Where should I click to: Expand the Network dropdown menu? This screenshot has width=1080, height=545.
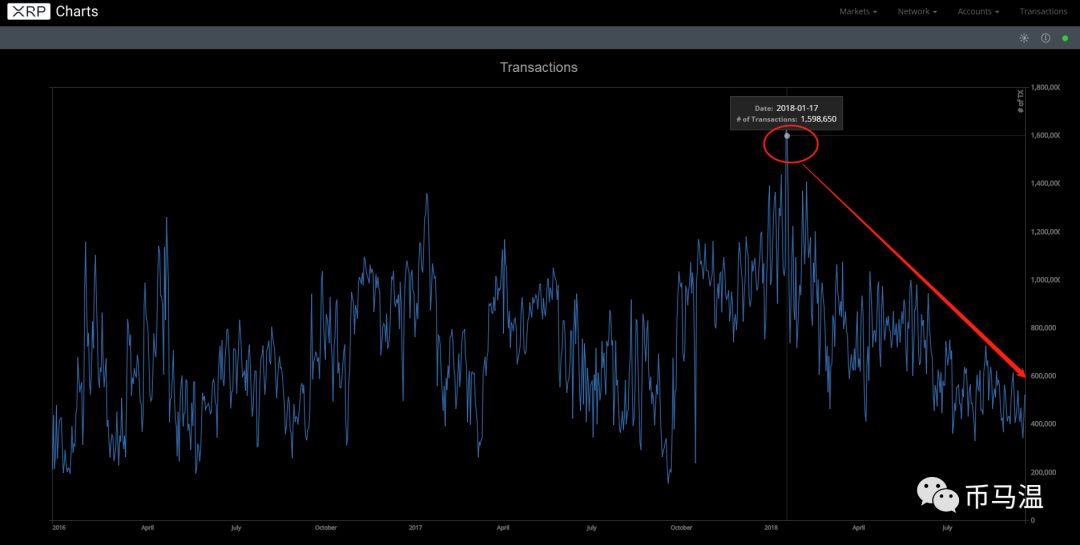pyautogui.click(x=917, y=12)
